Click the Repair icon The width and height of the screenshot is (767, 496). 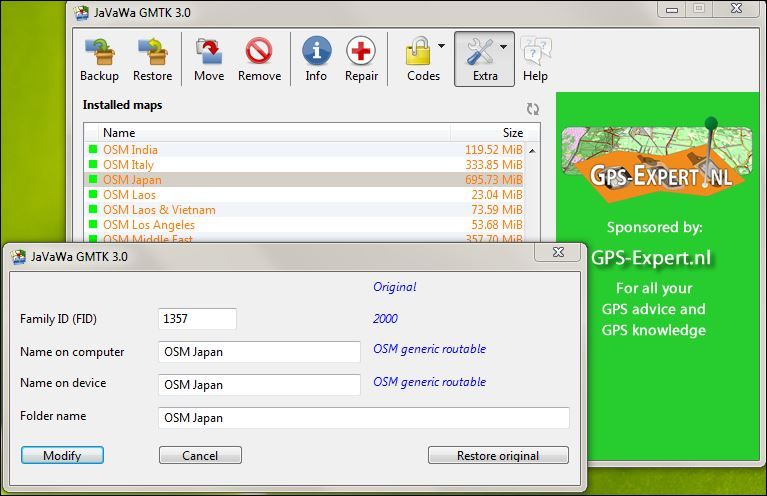point(361,59)
